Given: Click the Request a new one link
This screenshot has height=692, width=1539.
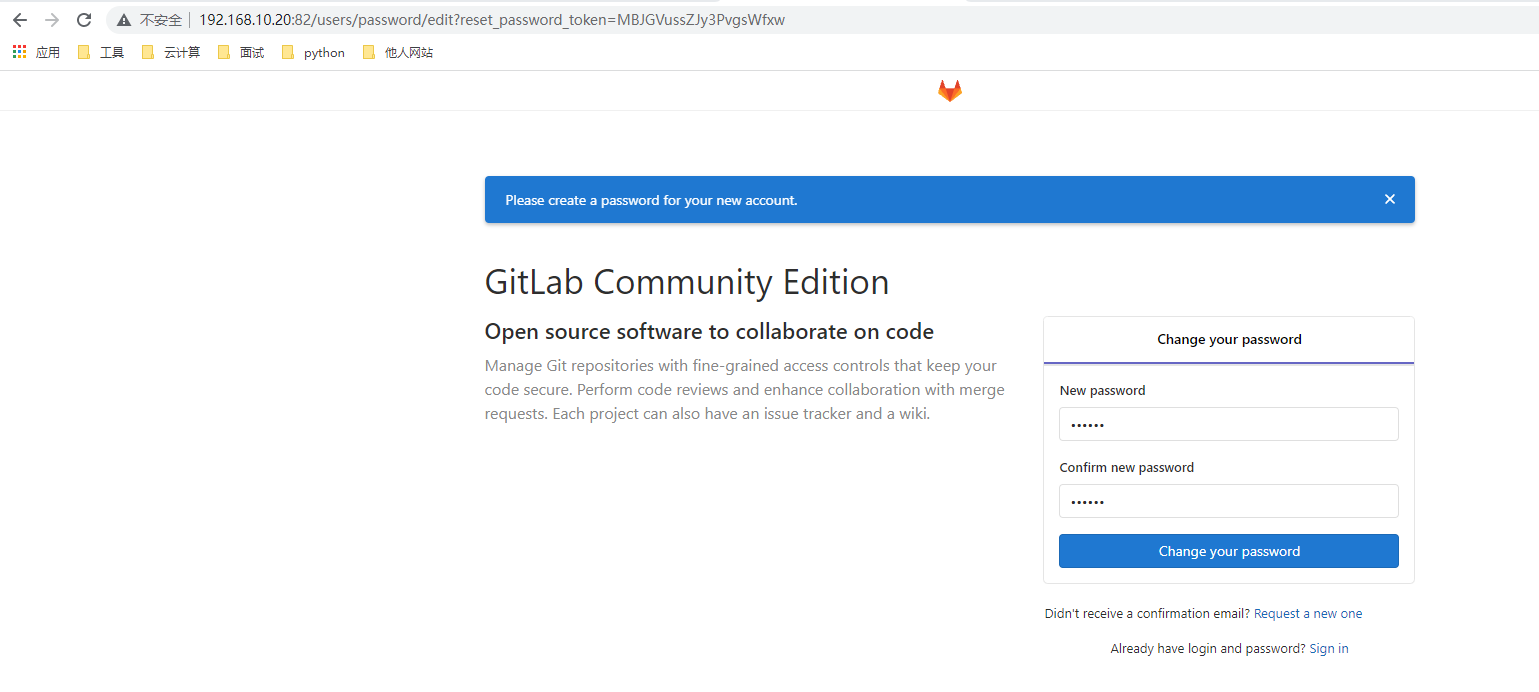Looking at the screenshot, I should point(1308,614).
